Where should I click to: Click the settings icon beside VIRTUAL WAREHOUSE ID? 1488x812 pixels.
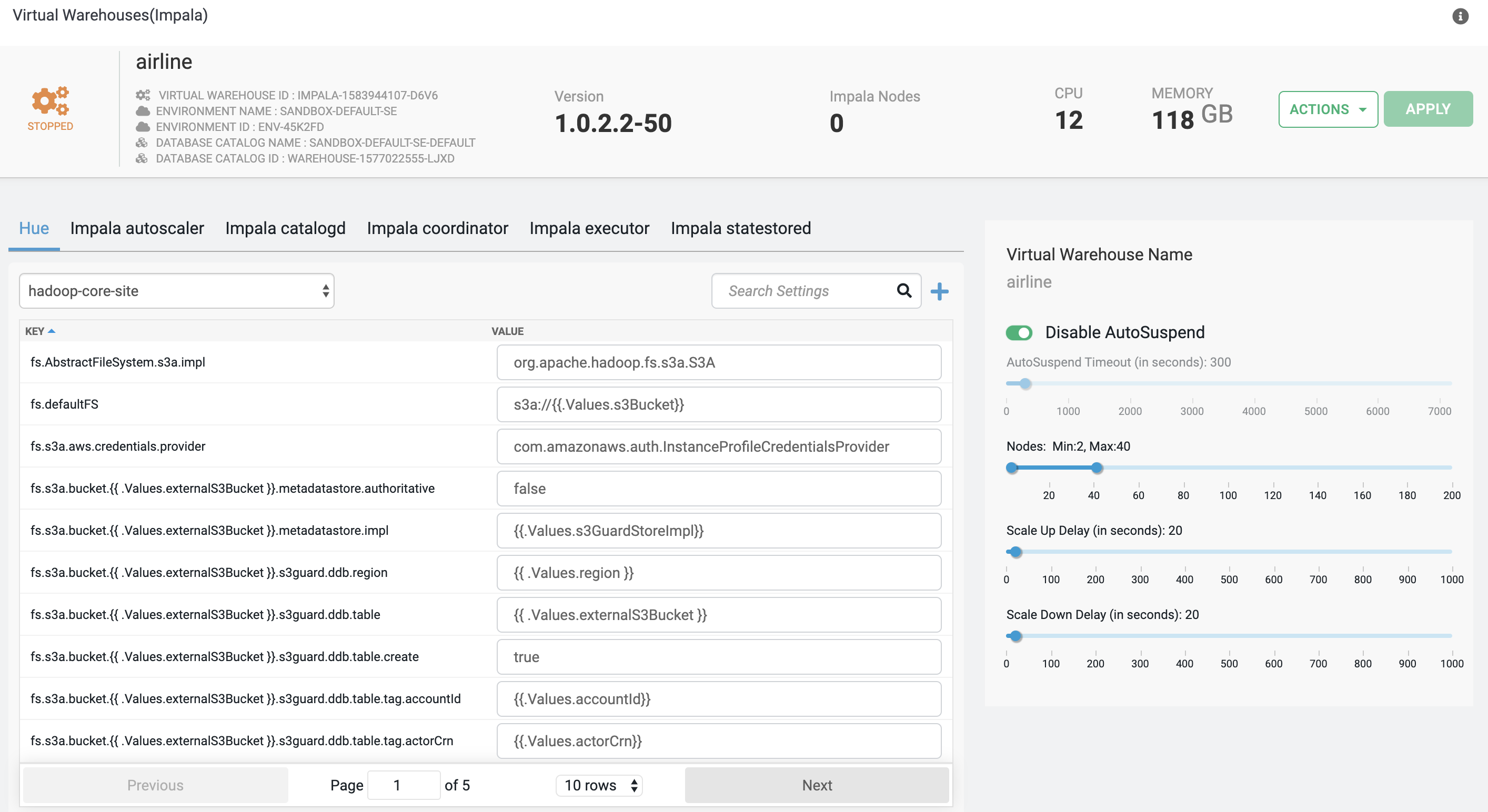(x=143, y=95)
